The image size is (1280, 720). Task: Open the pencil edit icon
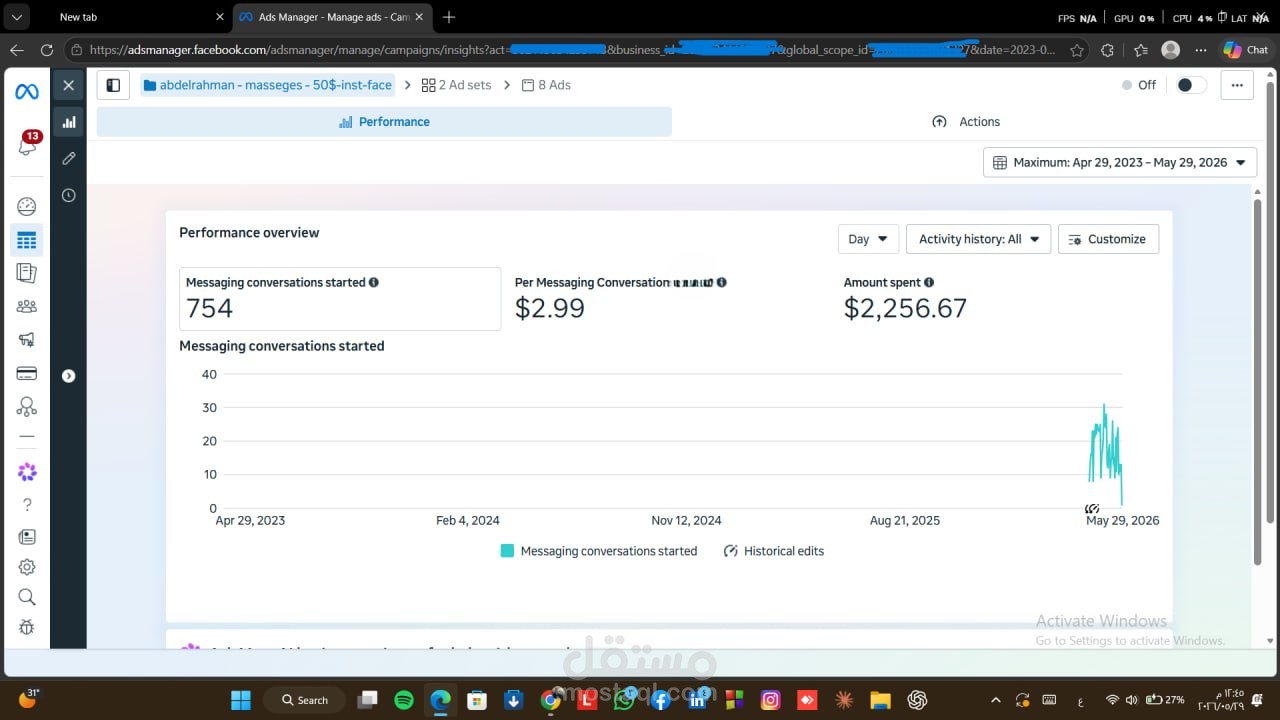[68, 158]
